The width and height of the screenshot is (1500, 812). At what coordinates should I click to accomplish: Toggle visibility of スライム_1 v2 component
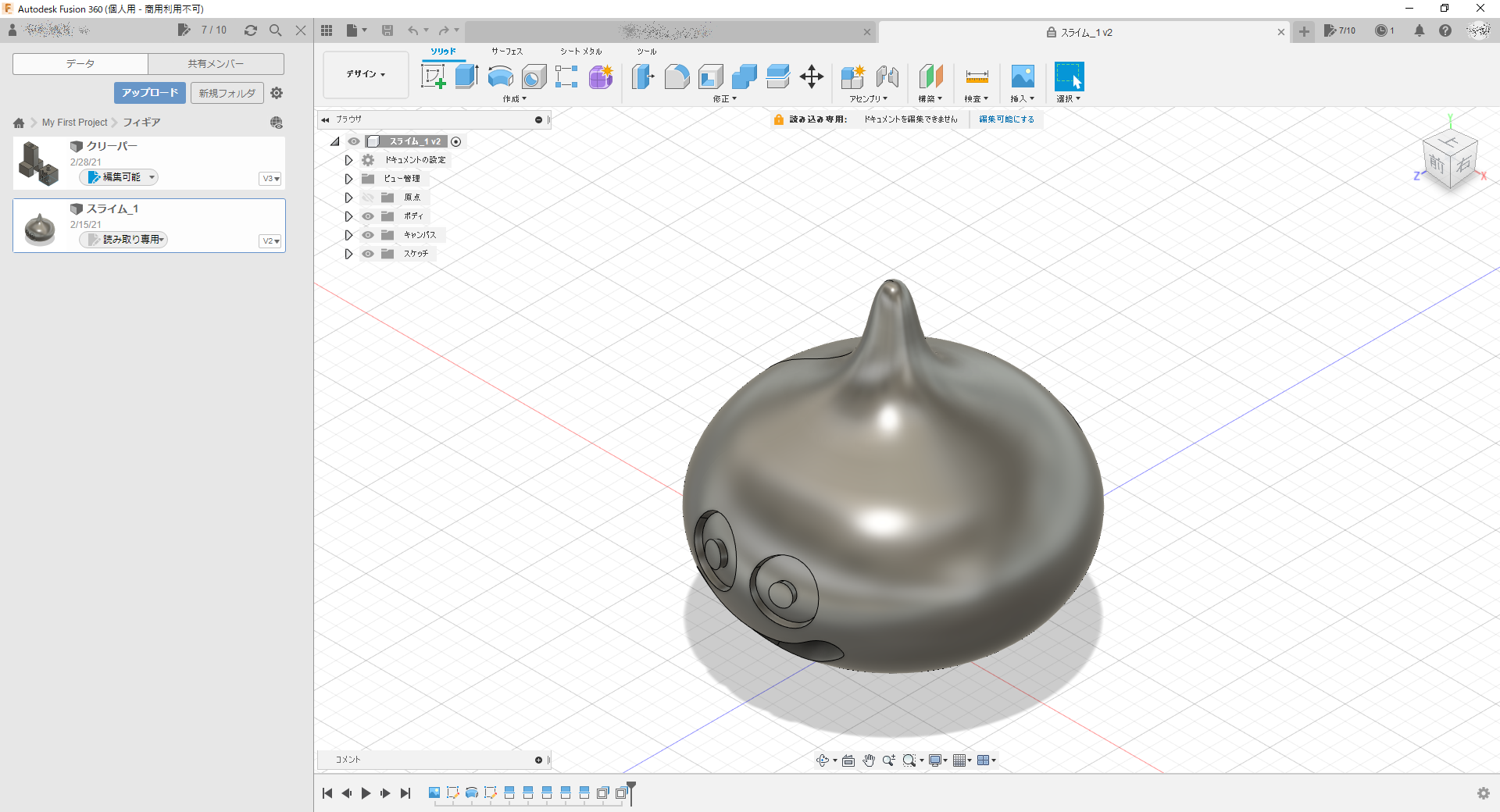click(x=354, y=141)
